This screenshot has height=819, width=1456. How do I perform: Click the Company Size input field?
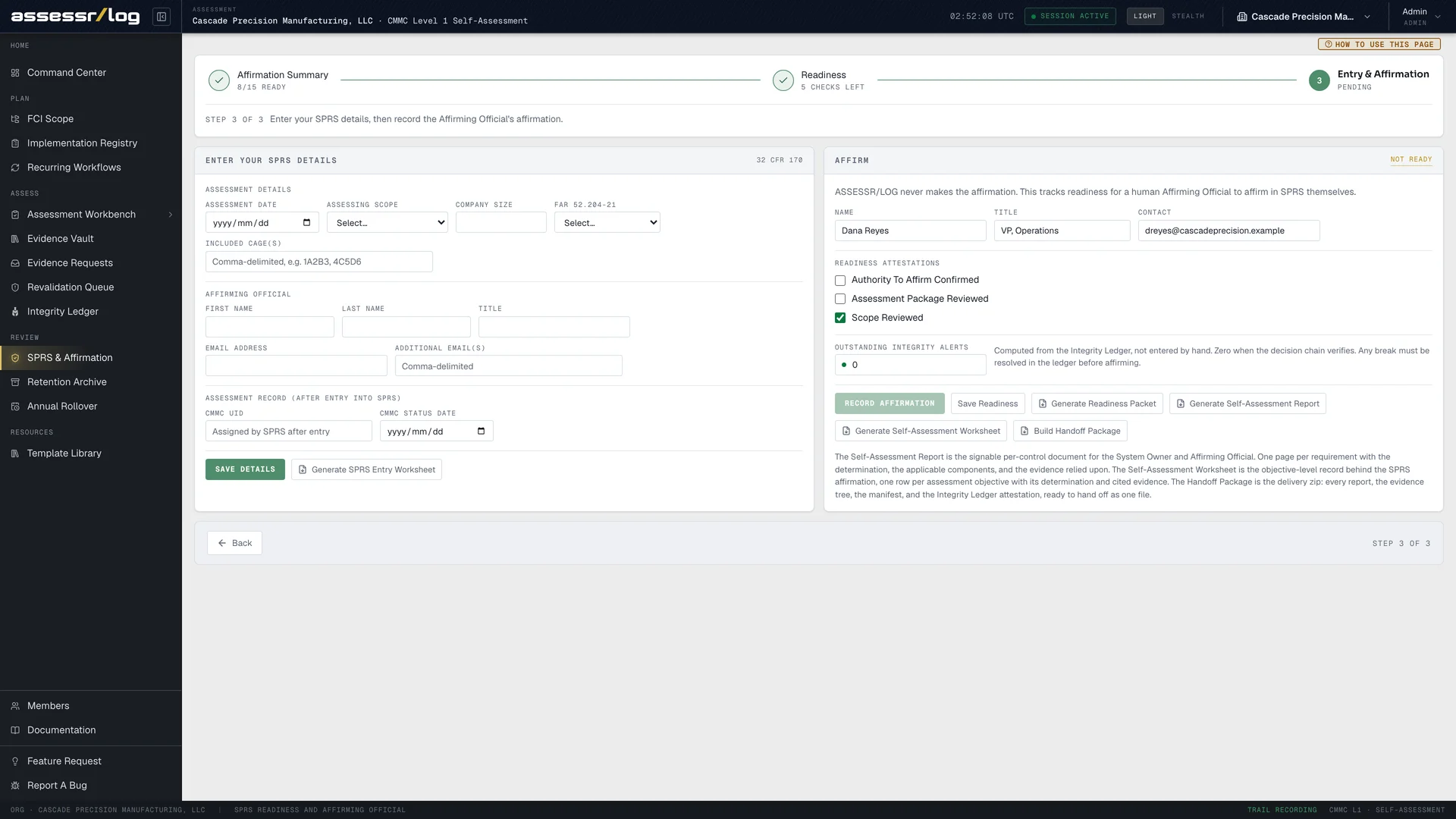coord(501,223)
